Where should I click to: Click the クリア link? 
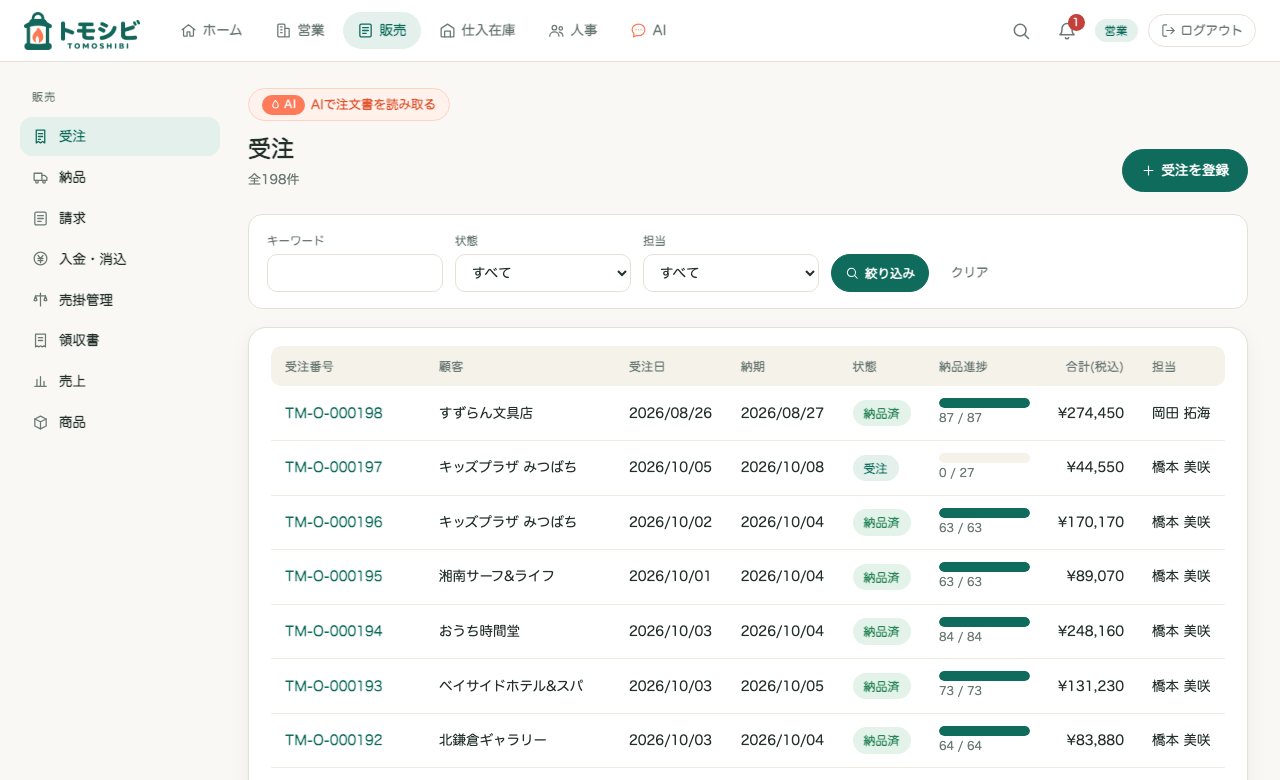pos(970,272)
